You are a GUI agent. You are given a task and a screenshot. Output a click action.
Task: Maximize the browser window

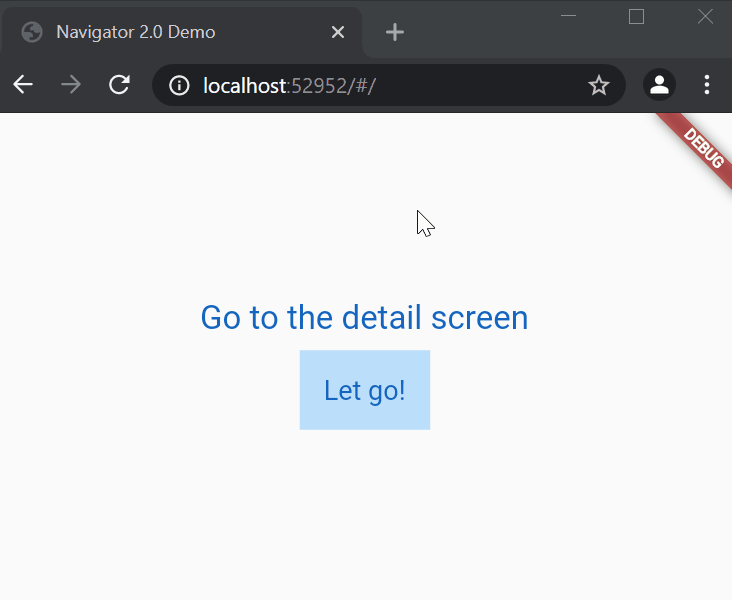point(636,16)
